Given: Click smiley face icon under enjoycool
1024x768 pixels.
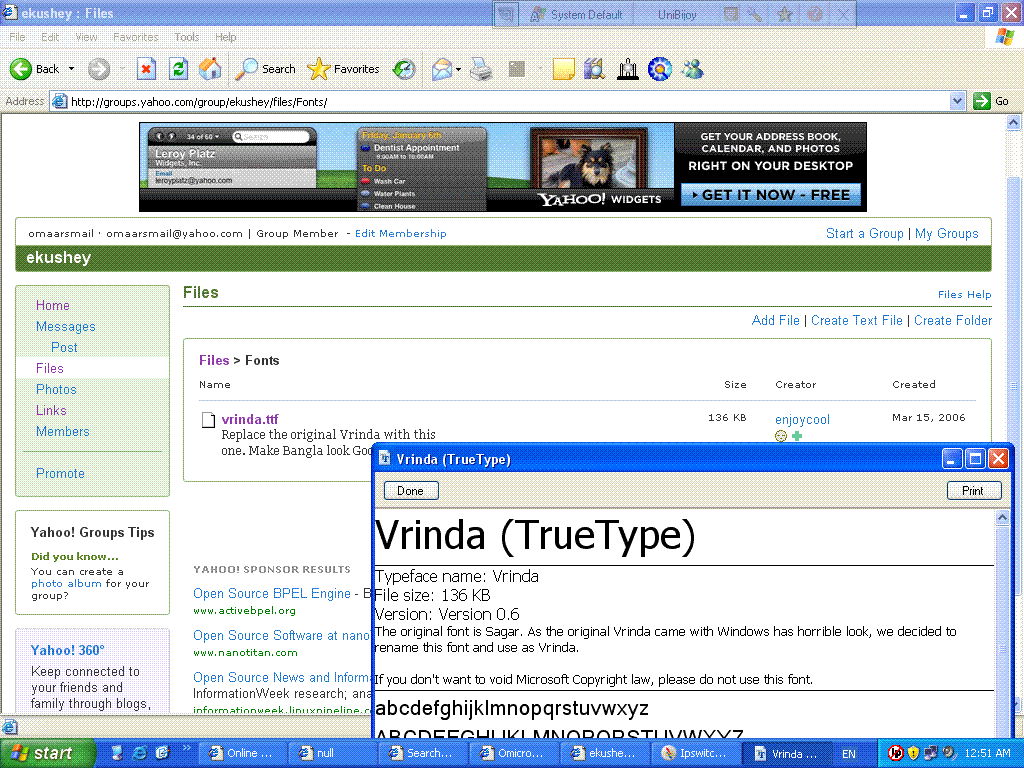Looking at the screenshot, I should click(780, 436).
